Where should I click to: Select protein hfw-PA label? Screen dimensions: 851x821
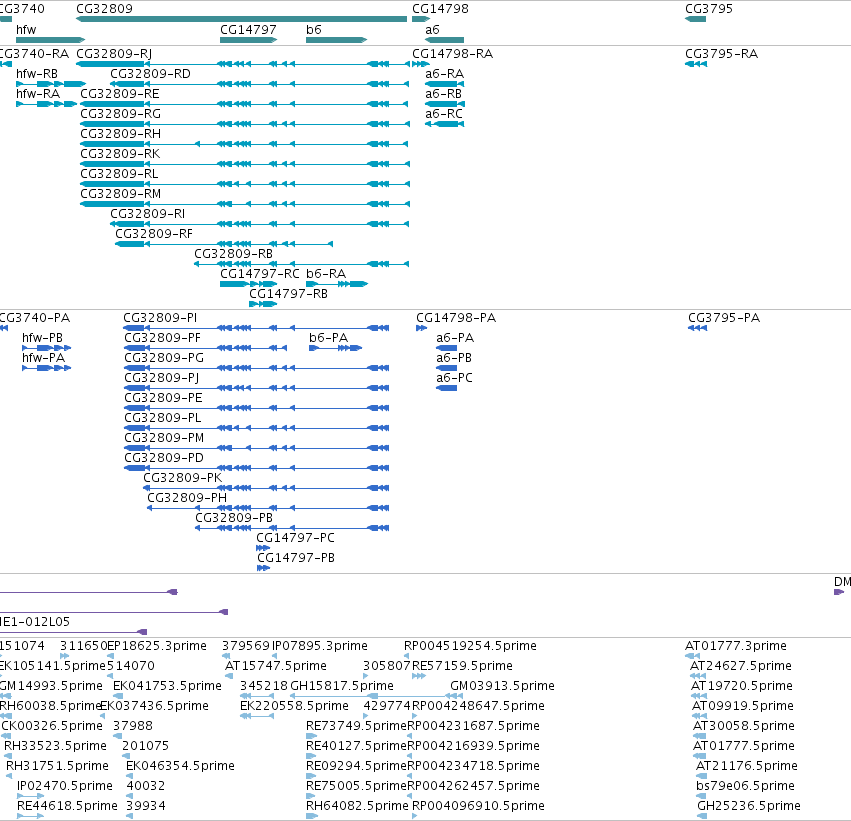(x=43, y=358)
